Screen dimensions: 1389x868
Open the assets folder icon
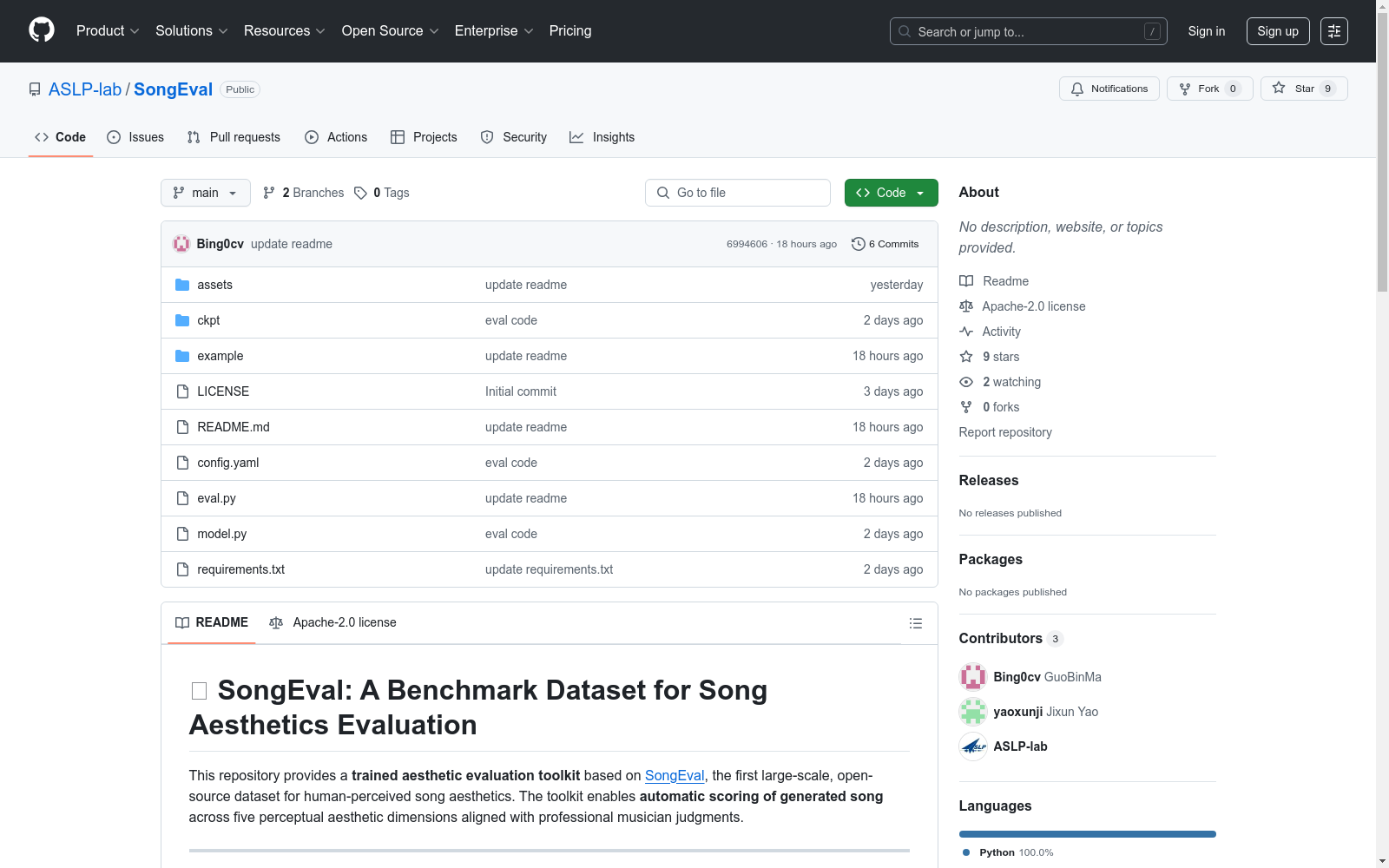click(182, 285)
